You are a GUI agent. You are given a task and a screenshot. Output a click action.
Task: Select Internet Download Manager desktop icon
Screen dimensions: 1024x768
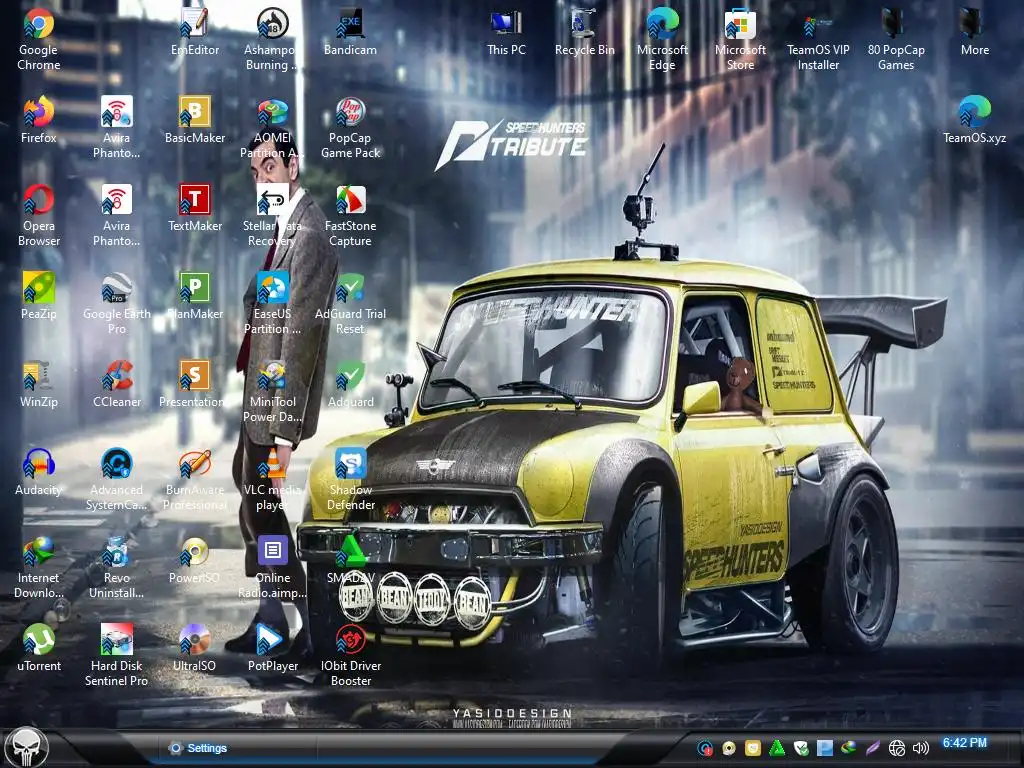click(39, 567)
